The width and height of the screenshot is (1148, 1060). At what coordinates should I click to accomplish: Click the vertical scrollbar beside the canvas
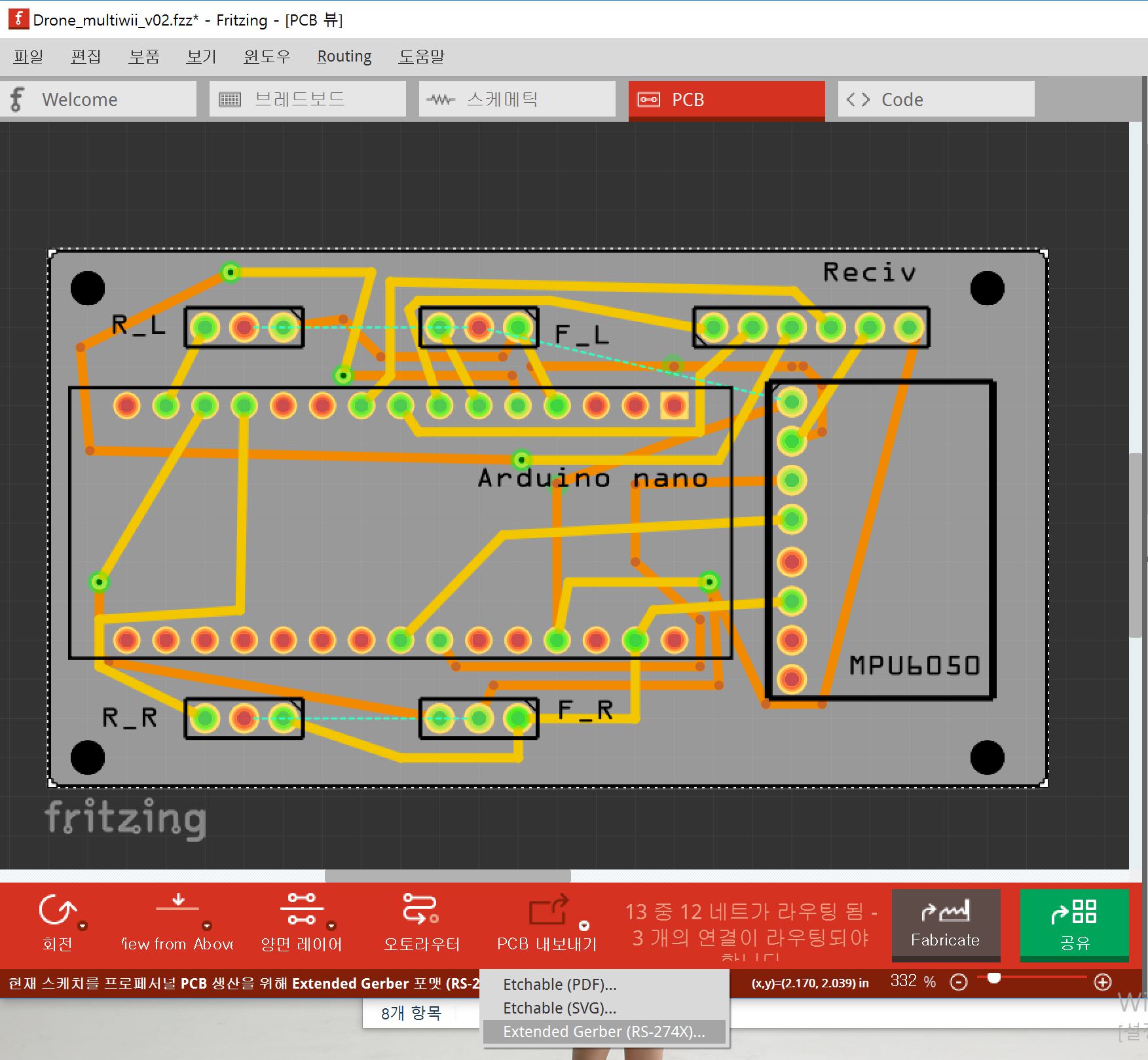click(1137, 545)
